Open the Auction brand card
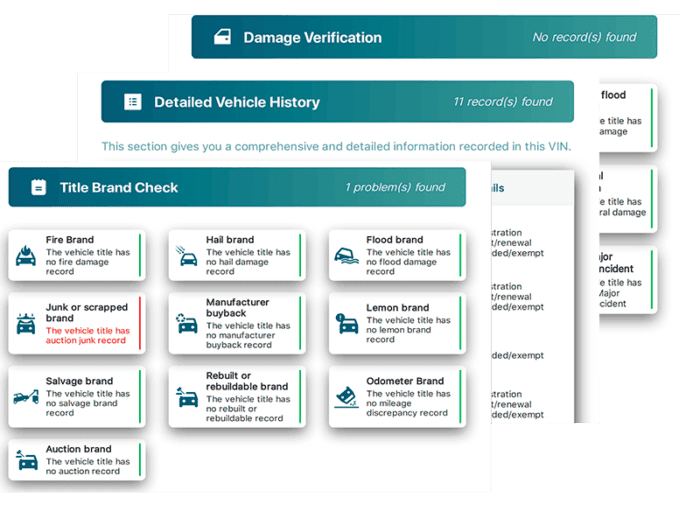The width and height of the screenshot is (700, 525). tap(77, 460)
